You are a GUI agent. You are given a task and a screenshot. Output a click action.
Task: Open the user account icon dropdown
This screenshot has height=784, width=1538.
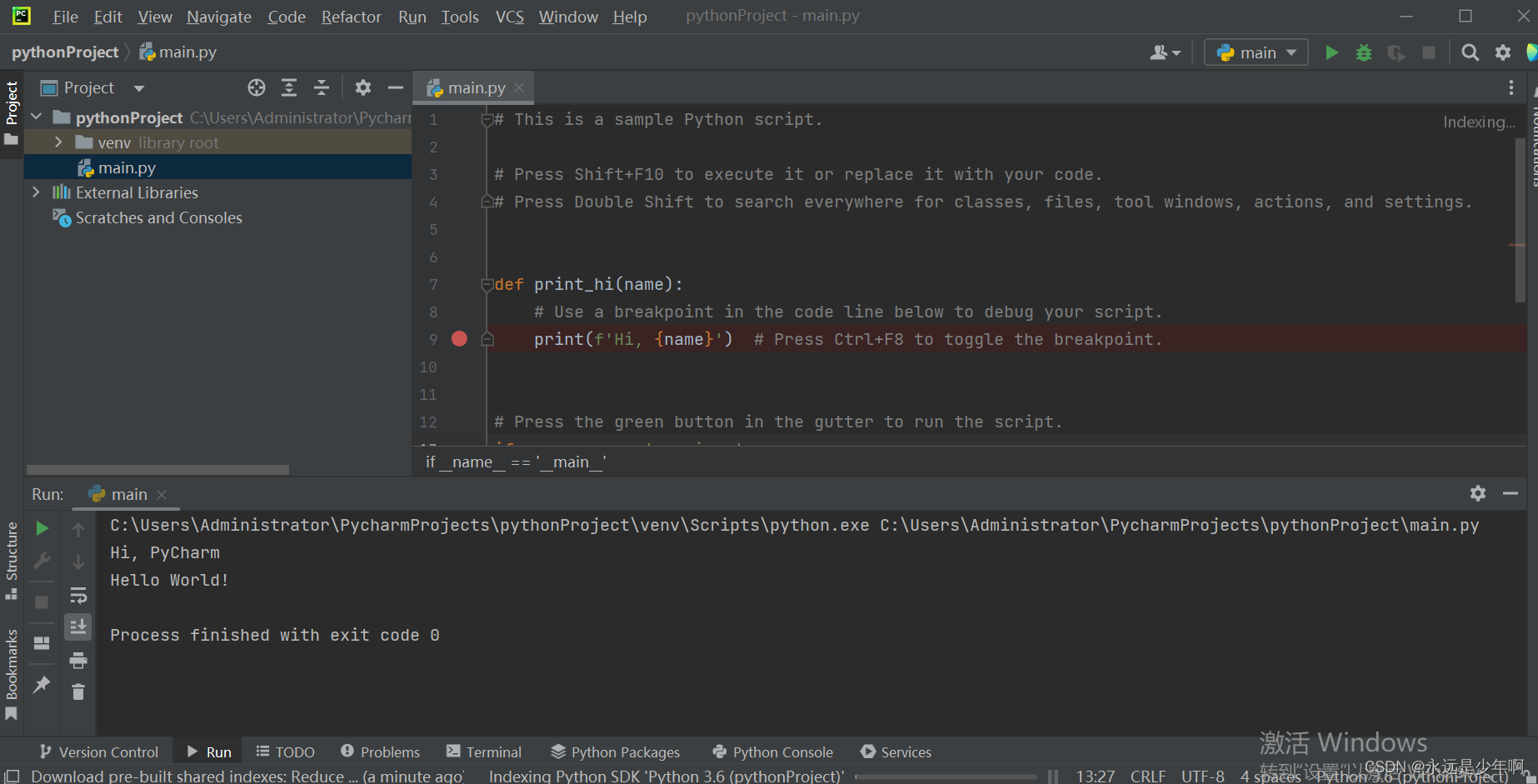click(x=1165, y=52)
